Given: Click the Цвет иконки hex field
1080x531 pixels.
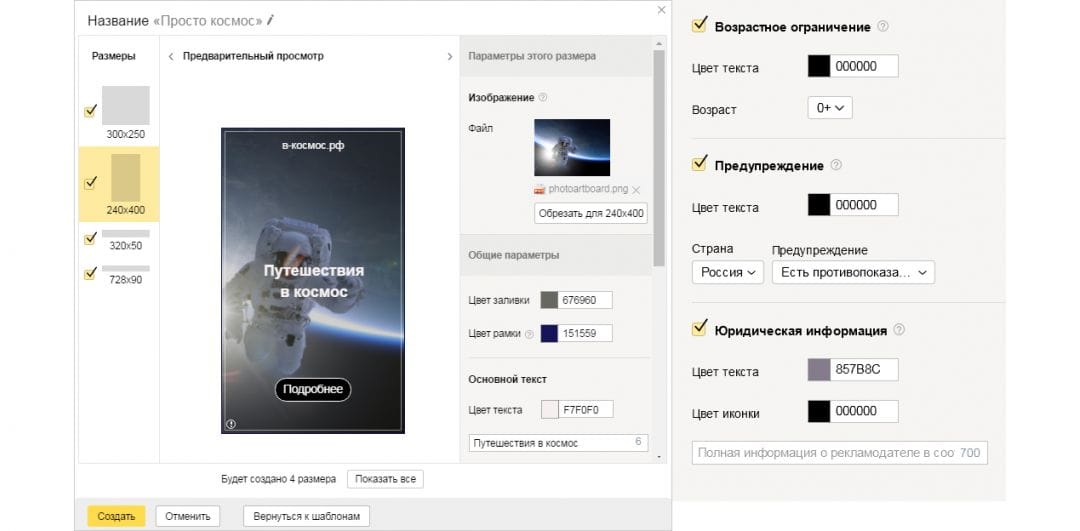Looking at the screenshot, I should [864, 411].
